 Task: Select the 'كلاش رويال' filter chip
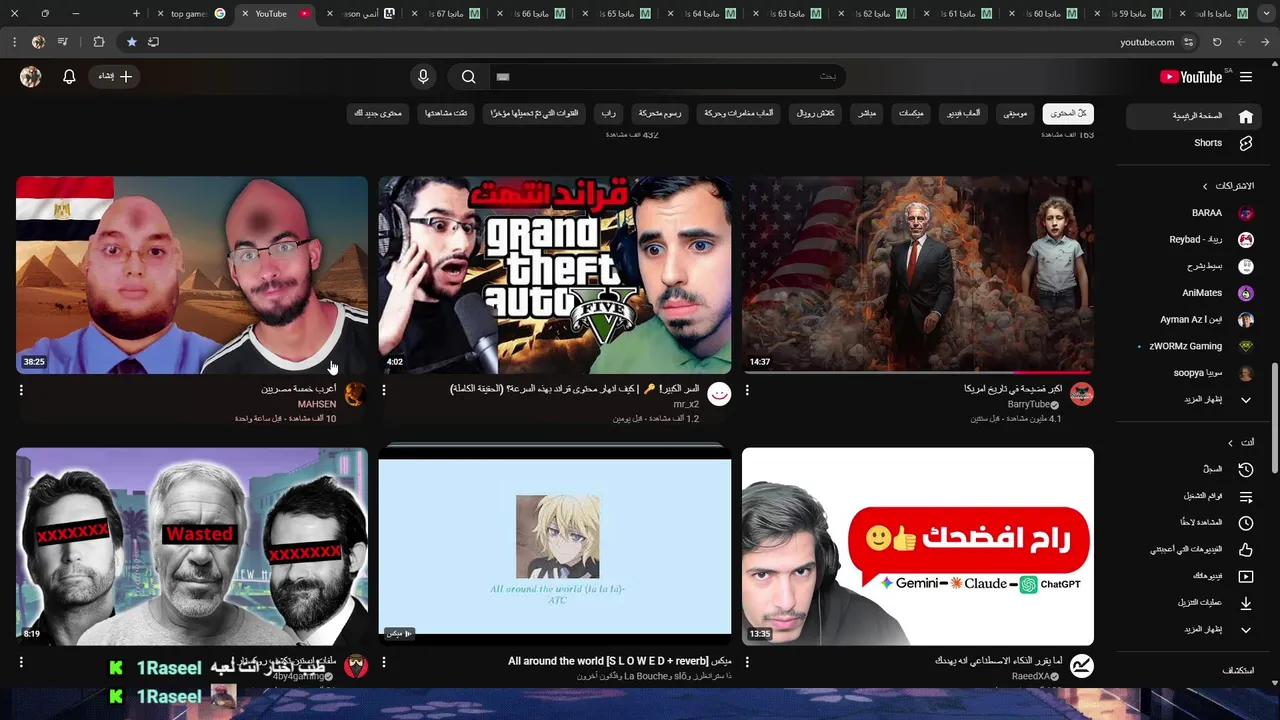coord(816,114)
